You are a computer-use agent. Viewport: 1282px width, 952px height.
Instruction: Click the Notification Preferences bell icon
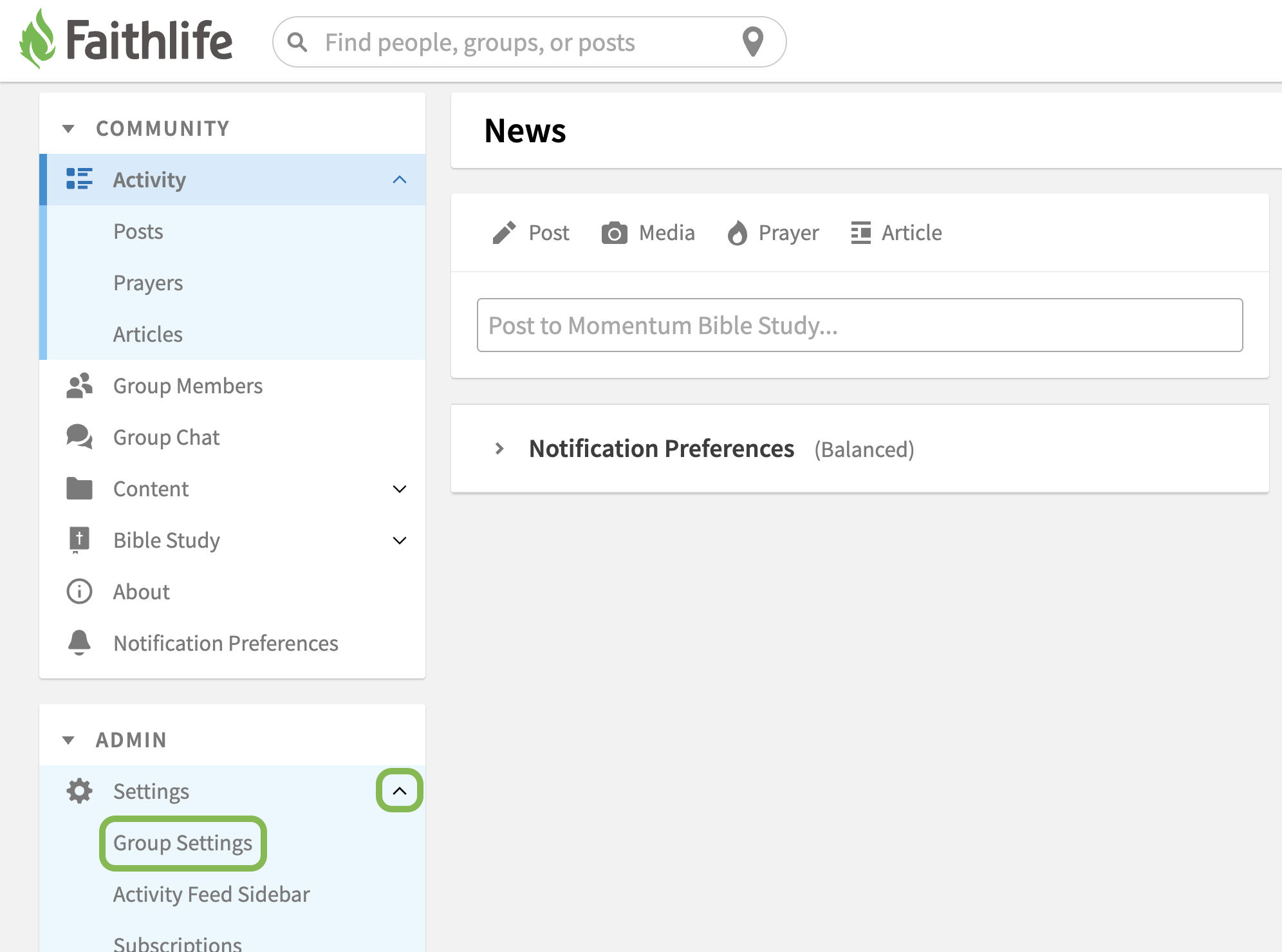[x=79, y=642]
